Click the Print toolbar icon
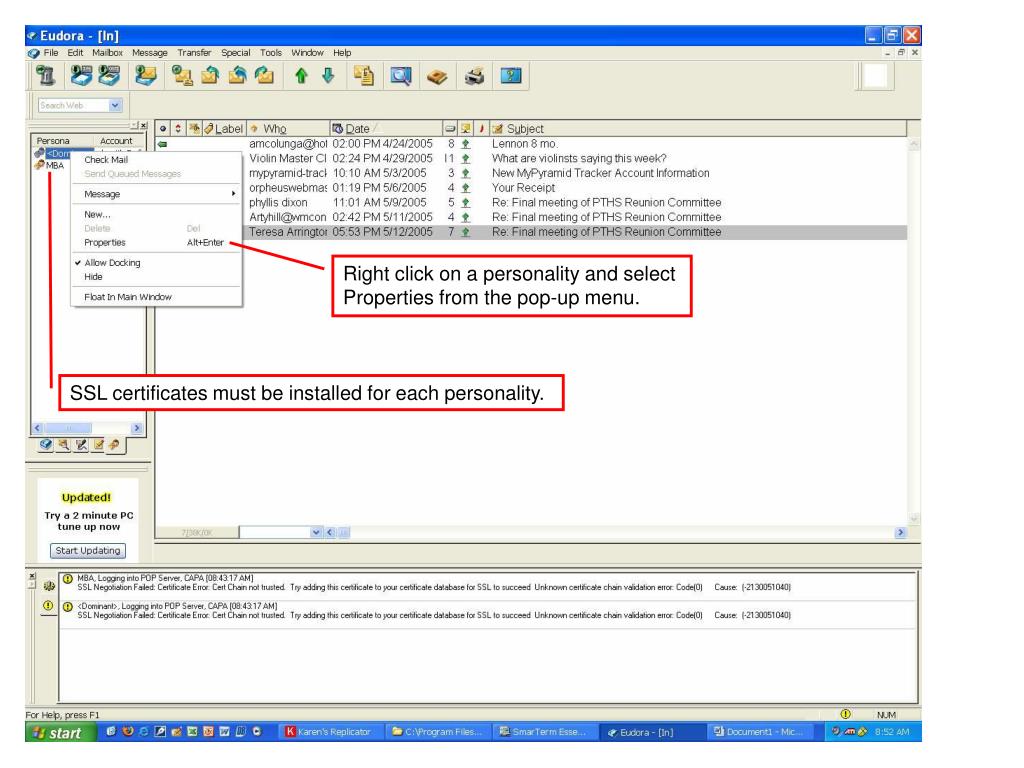 [x=474, y=76]
